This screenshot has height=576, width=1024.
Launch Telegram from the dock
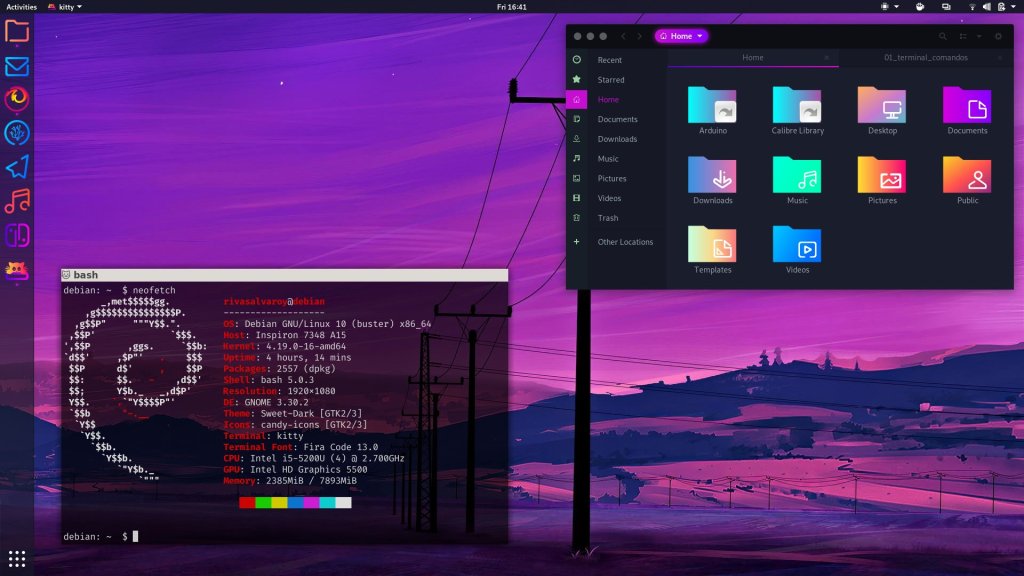coord(17,167)
